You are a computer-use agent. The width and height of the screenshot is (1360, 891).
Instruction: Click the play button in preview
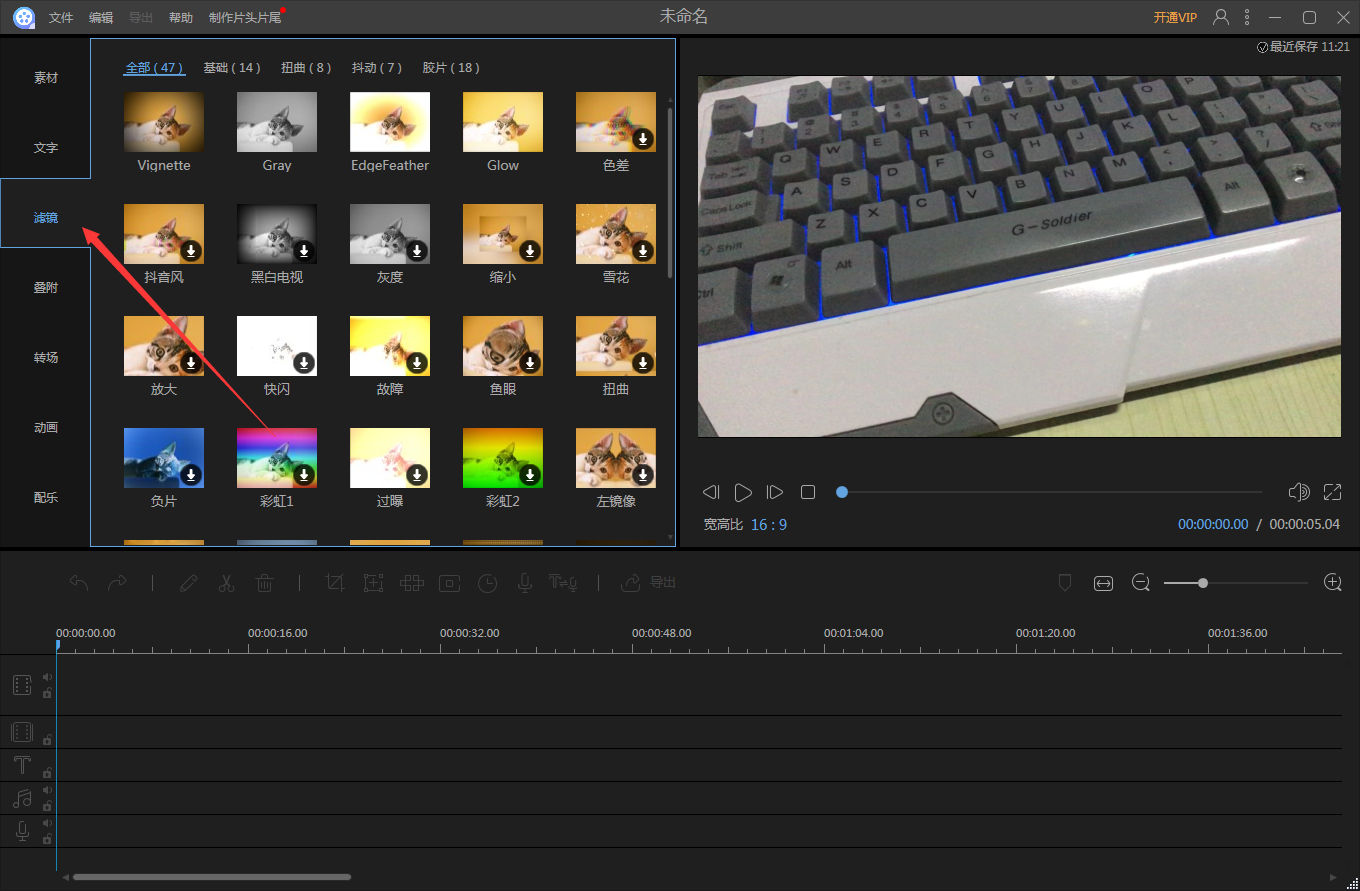click(743, 492)
